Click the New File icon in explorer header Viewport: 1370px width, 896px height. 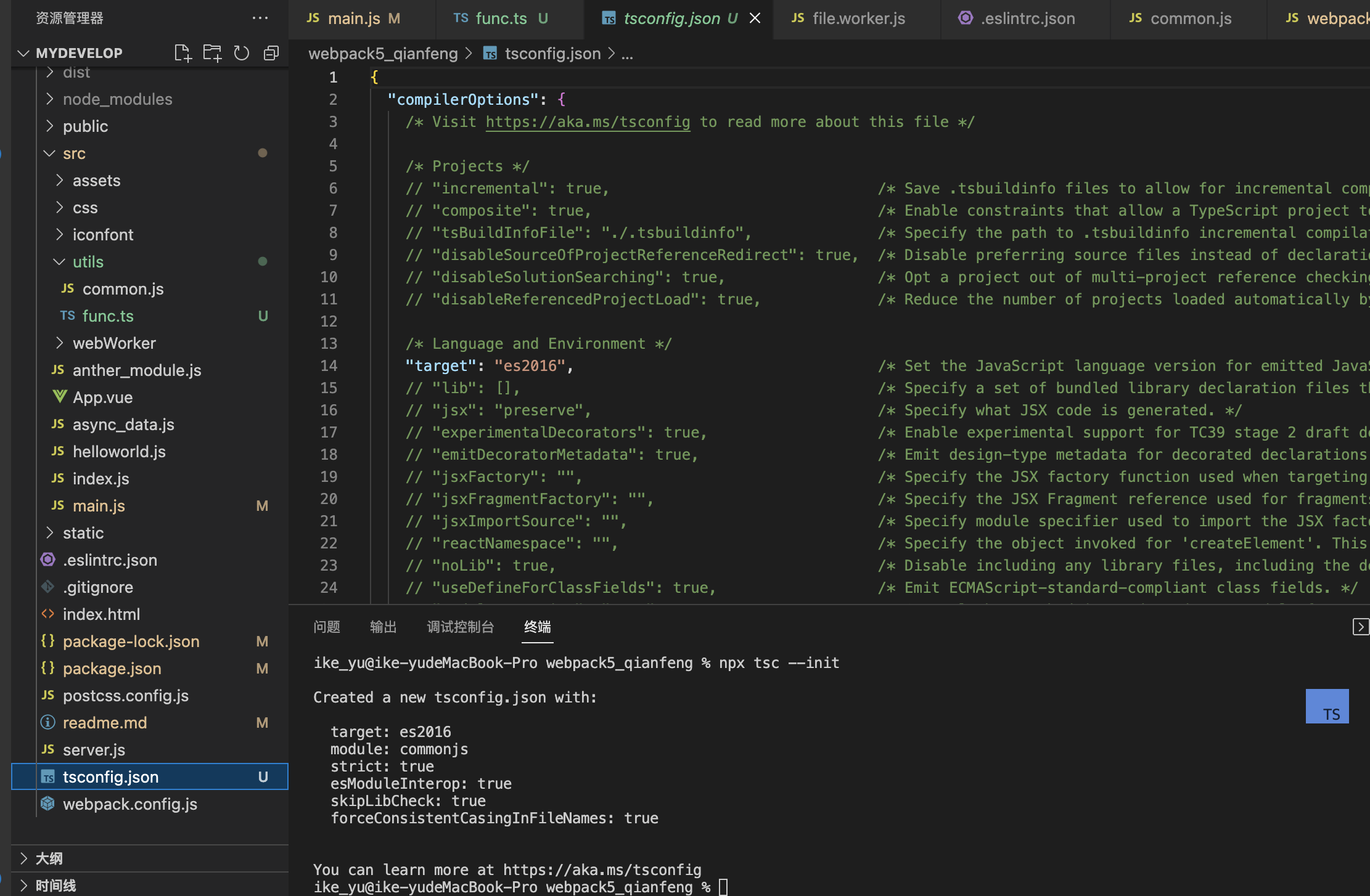coord(183,53)
